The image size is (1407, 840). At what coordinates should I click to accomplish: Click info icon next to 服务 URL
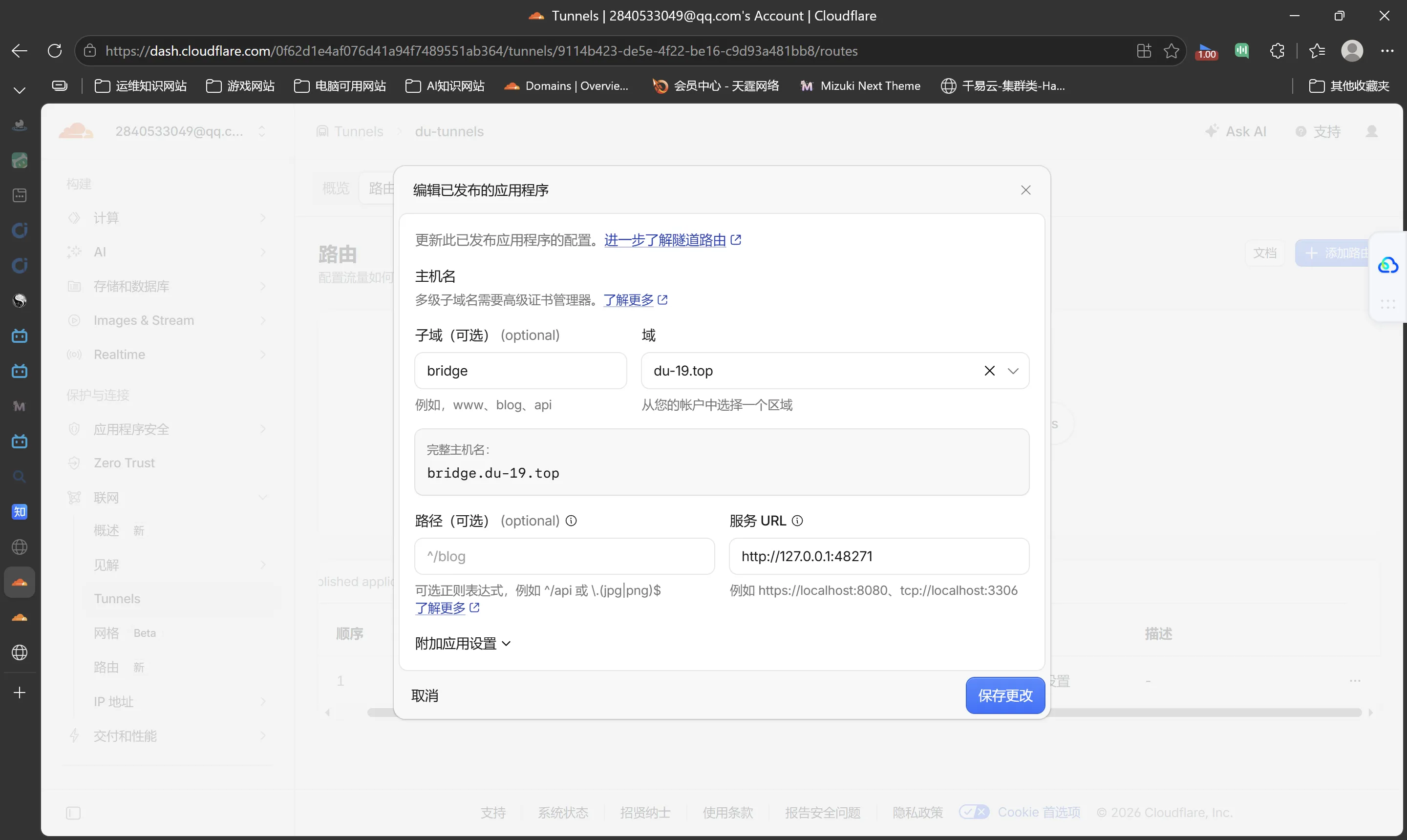[797, 521]
